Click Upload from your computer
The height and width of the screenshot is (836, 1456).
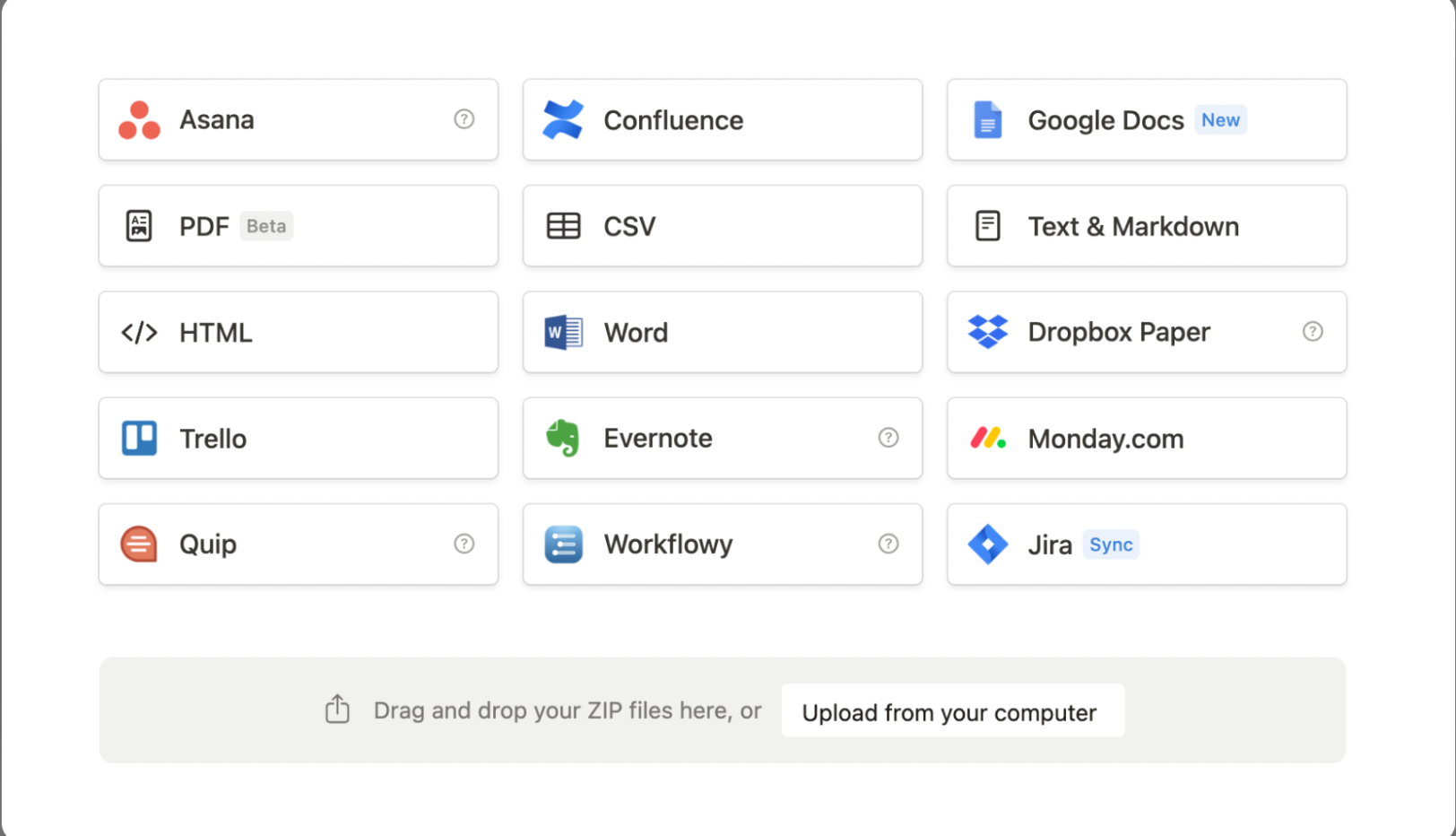point(952,710)
